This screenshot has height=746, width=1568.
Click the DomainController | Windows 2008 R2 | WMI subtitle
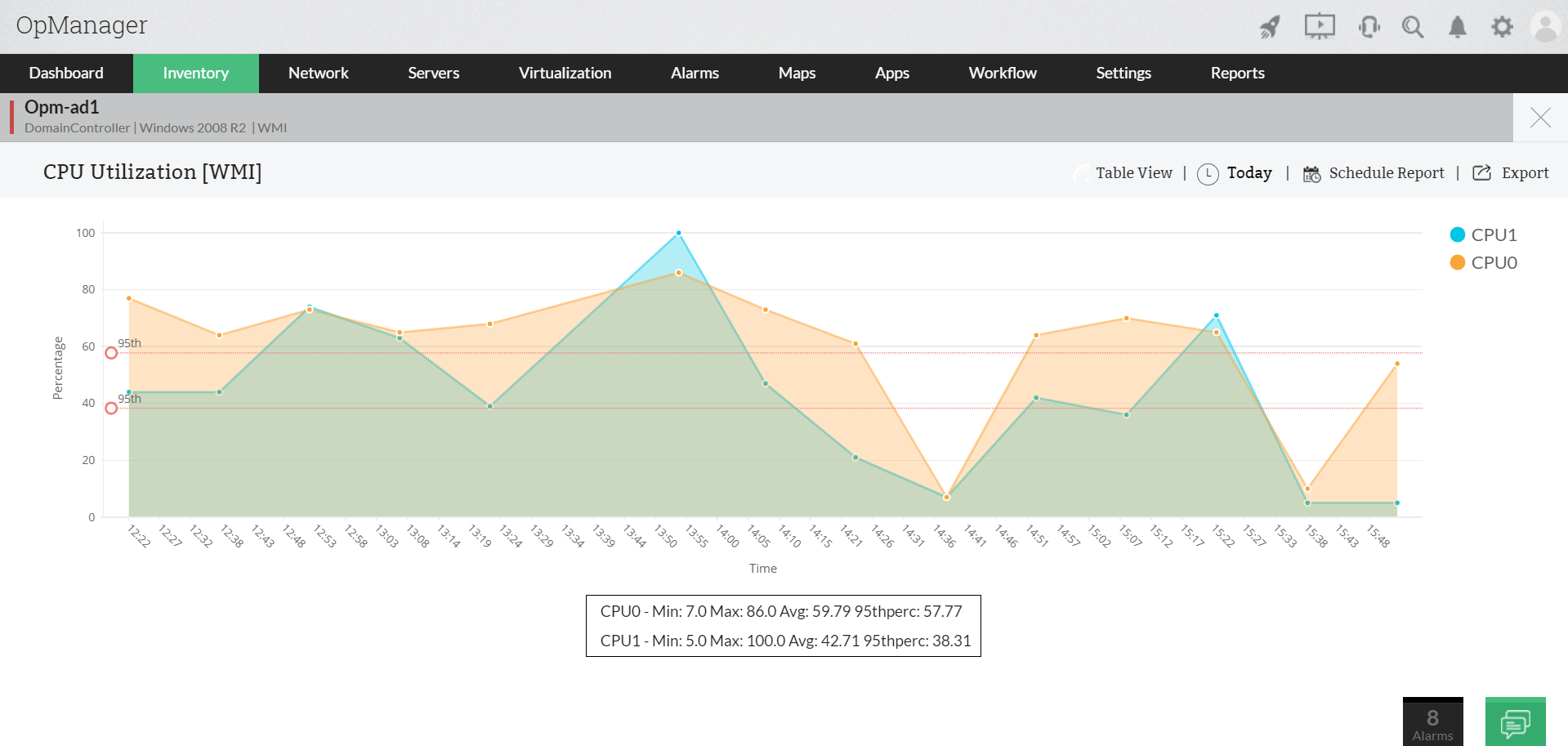pos(156,128)
